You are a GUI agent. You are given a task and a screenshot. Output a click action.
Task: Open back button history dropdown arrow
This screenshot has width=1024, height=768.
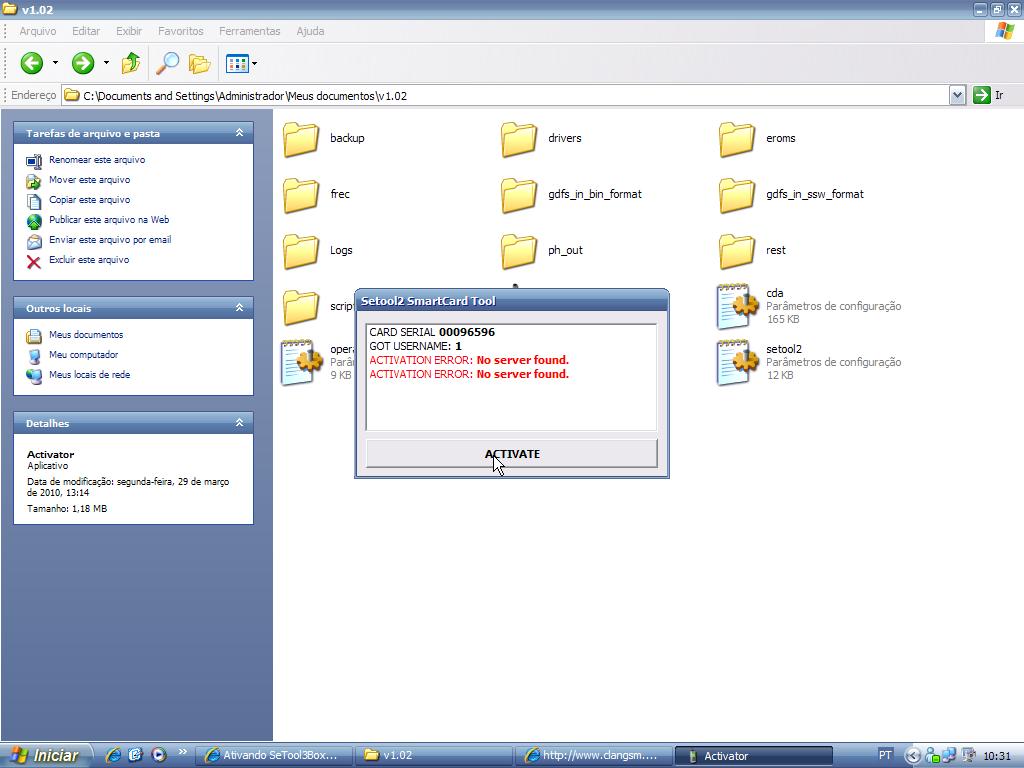coord(56,63)
